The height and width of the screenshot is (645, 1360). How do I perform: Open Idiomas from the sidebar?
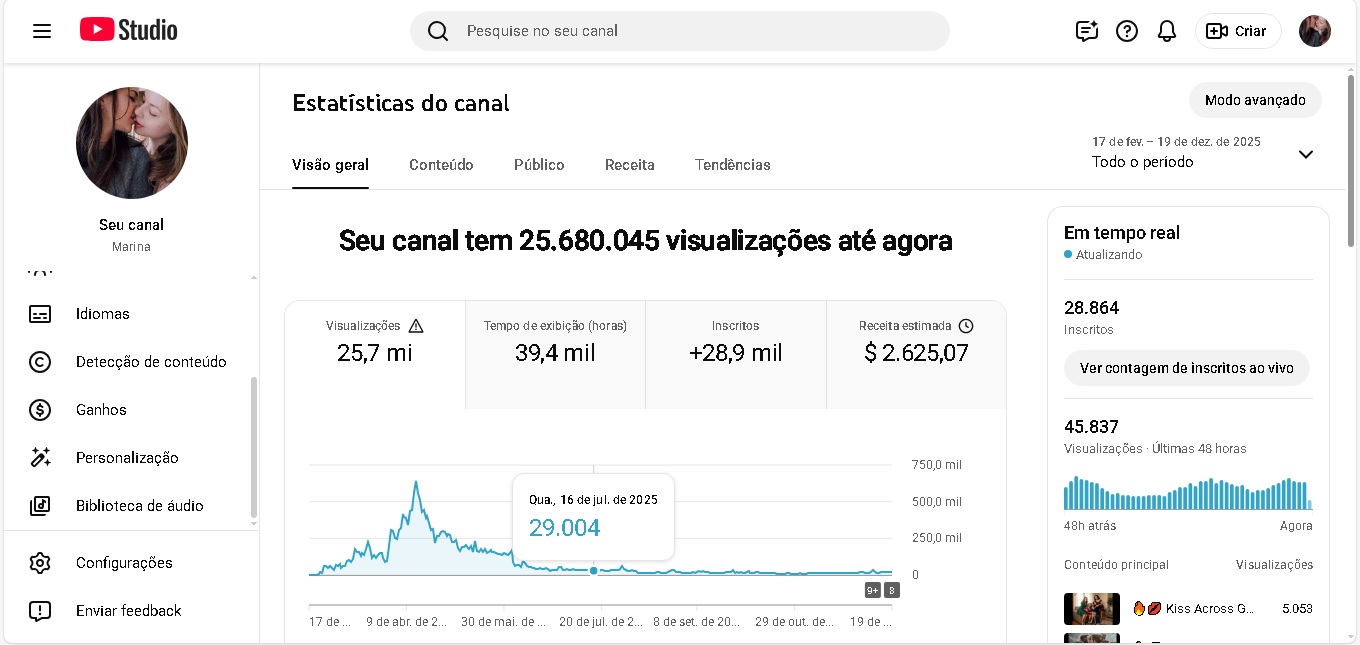[x=102, y=314]
